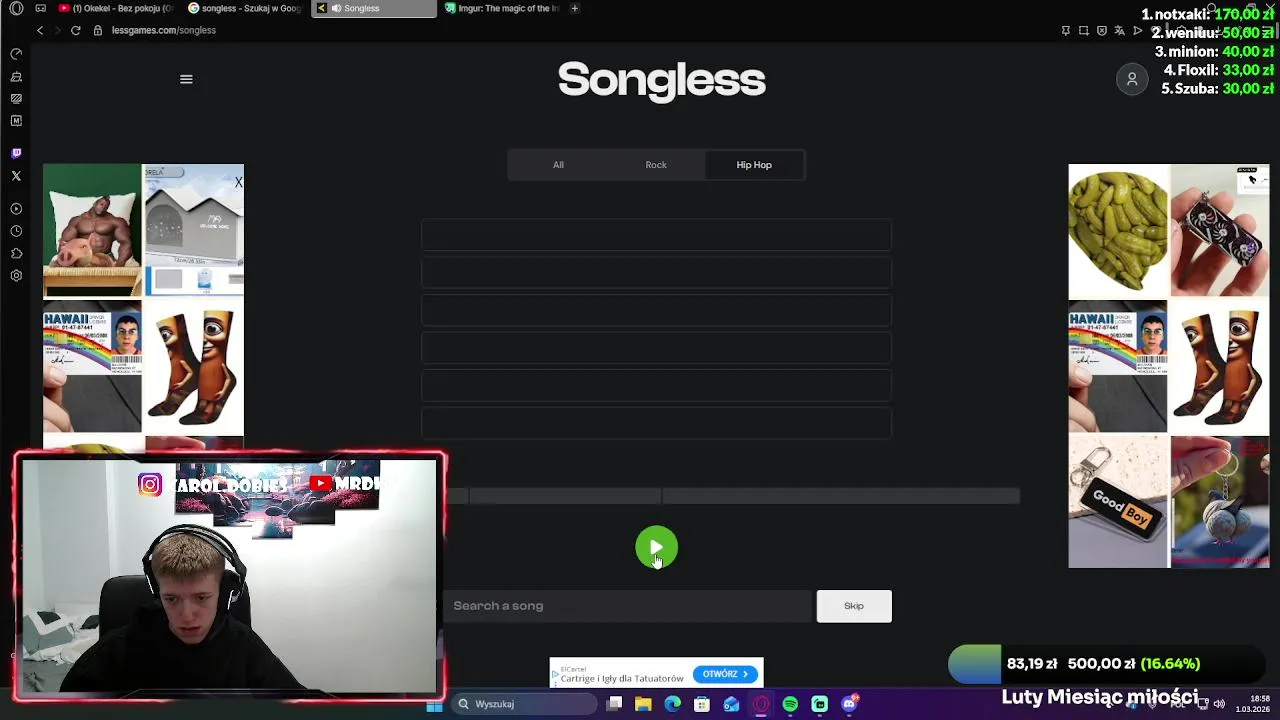Close the left ad with X

tap(238, 182)
